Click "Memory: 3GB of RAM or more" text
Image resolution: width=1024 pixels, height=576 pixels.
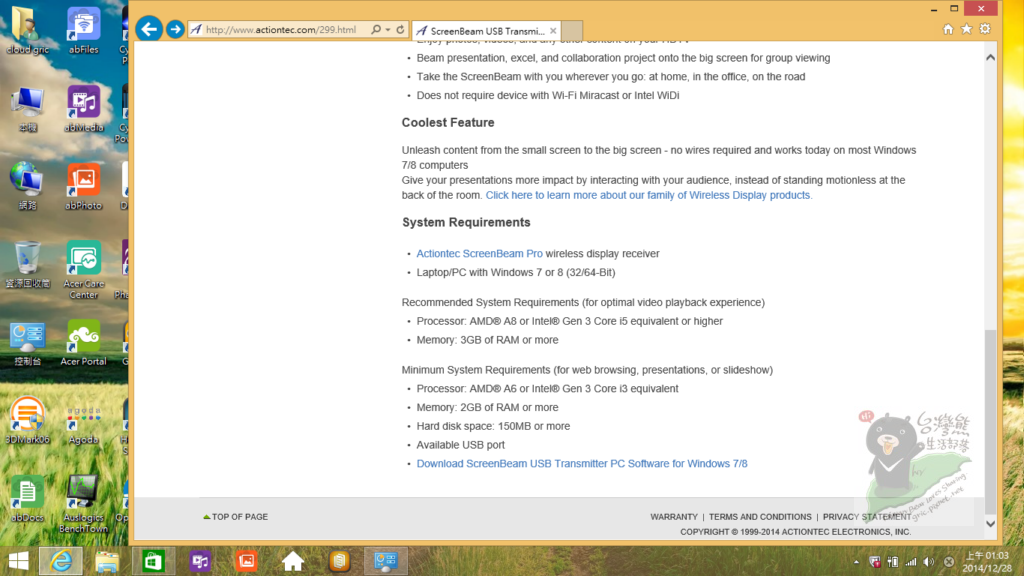(487, 340)
